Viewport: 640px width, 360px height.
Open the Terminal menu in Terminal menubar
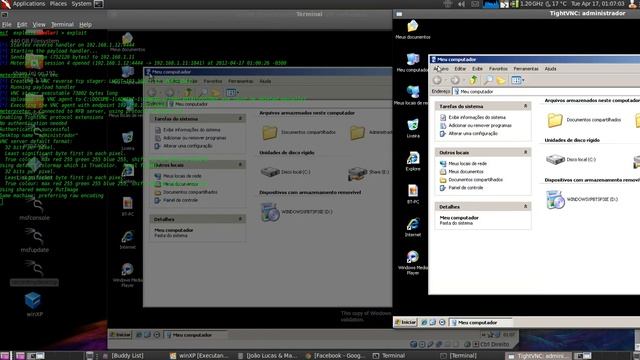pos(62,24)
